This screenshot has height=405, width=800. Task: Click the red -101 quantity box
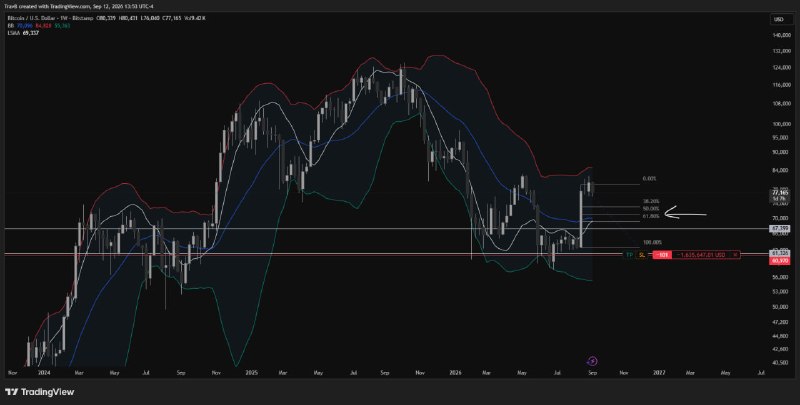pyautogui.click(x=663, y=254)
